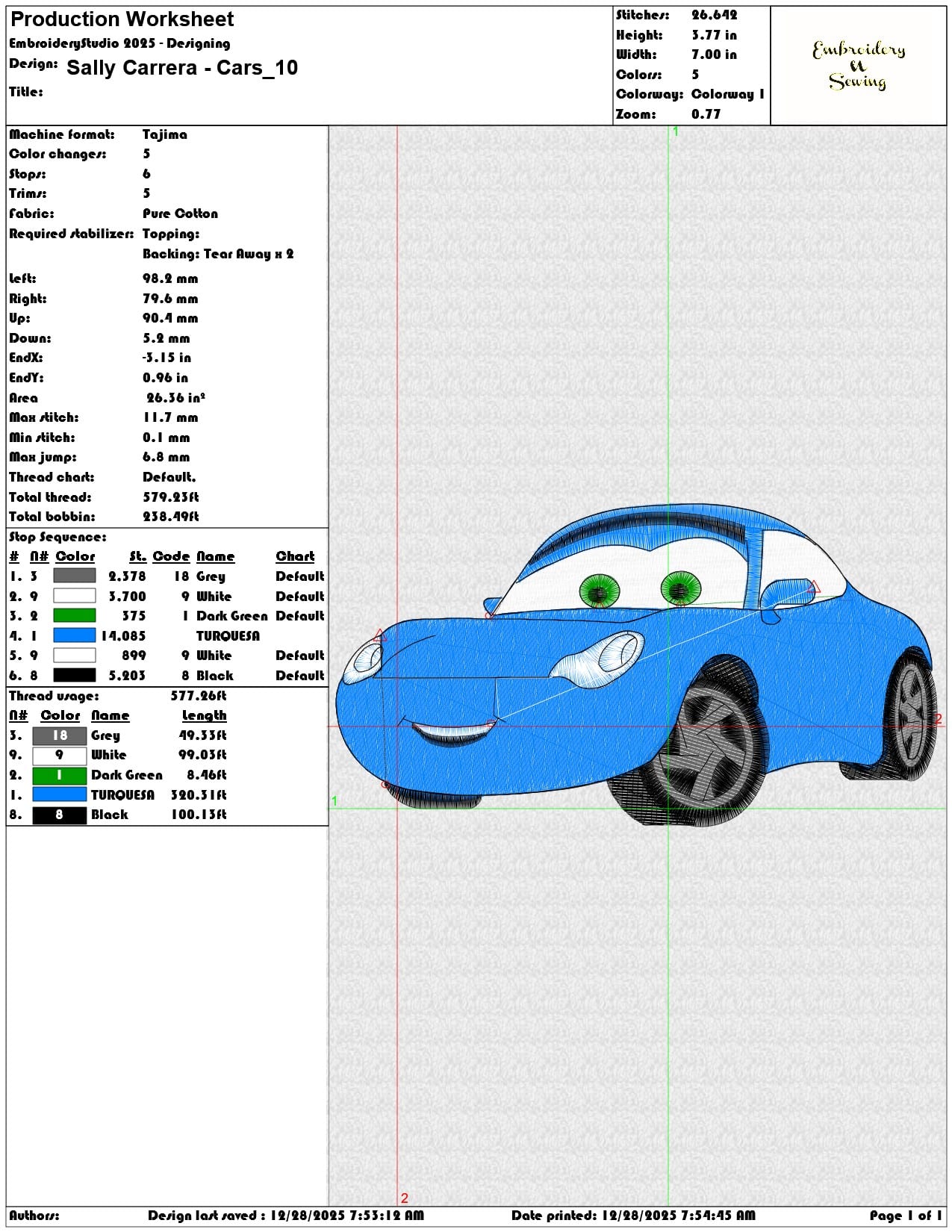Click the EndX value '-3.15 in'

coord(167,358)
